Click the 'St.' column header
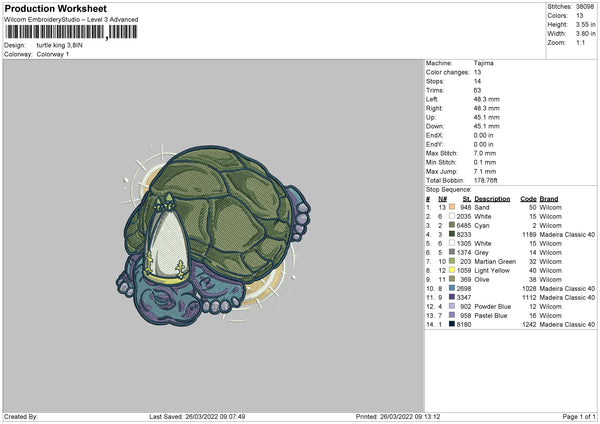Viewport: 600px width, 424px height. point(467,199)
